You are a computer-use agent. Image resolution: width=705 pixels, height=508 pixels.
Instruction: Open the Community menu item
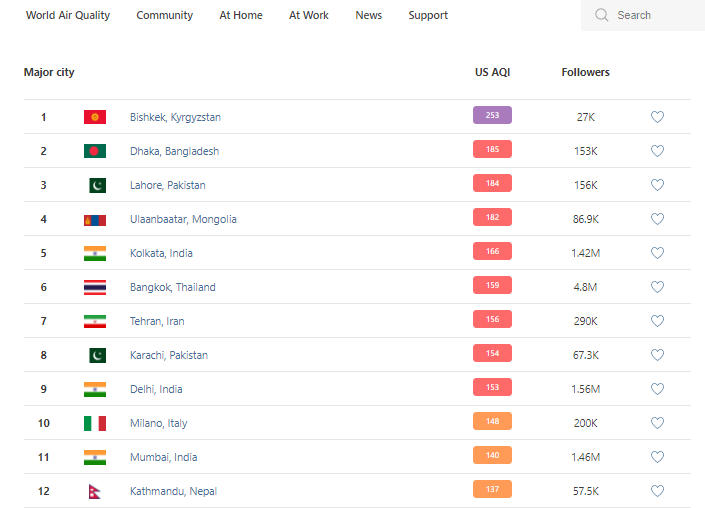(165, 15)
